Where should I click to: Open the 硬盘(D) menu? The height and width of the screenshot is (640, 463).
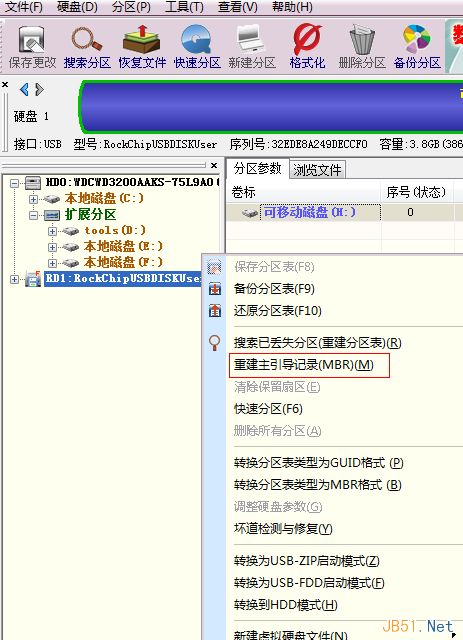pyautogui.click(x=77, y=7)
